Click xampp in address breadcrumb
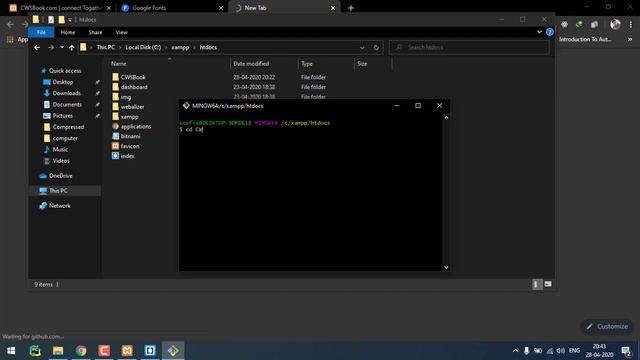 pyautogui.click(x=180, y=47)
